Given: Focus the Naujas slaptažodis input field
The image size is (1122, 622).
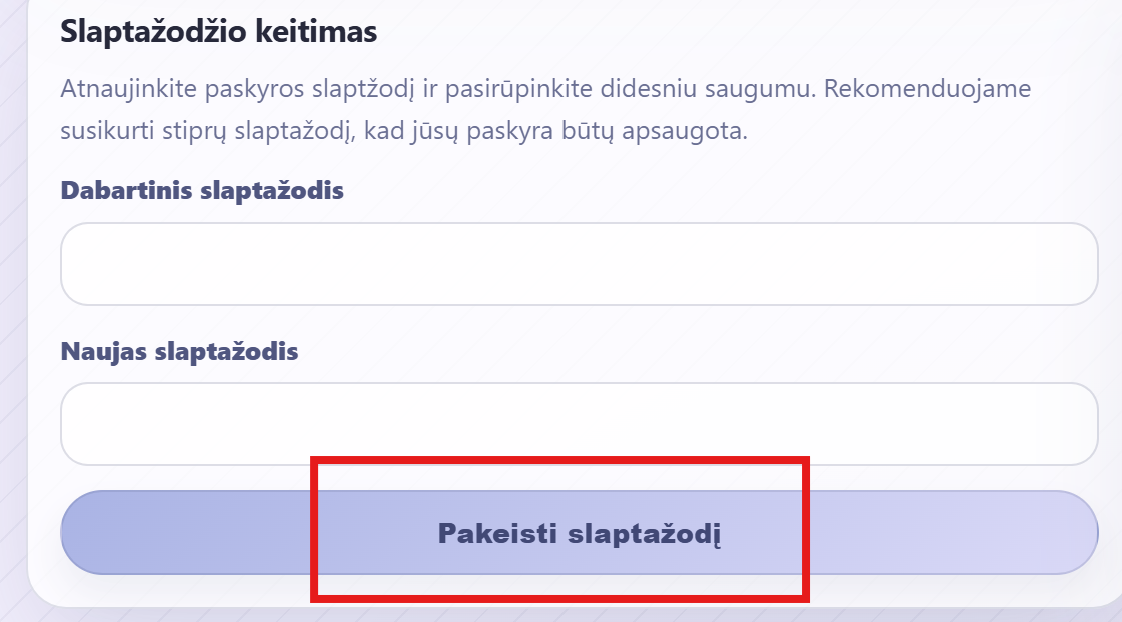Looking at the screenshot, I should pos(579,424).
